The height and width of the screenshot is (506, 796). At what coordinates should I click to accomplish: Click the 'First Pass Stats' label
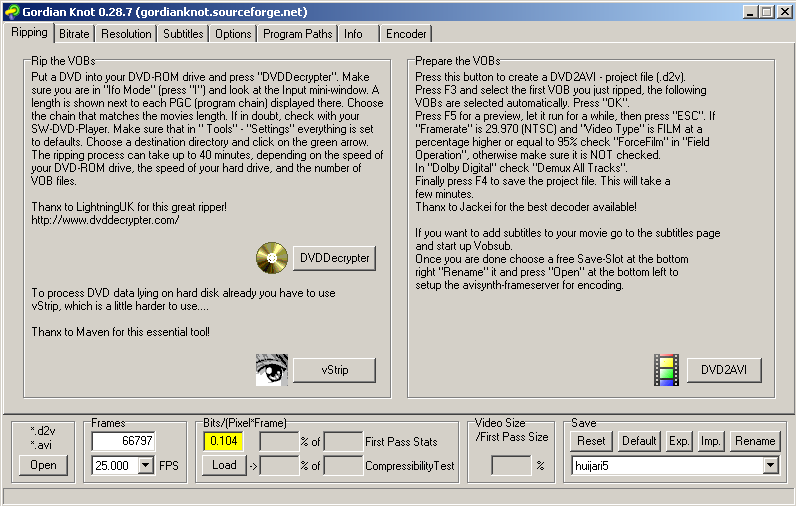(401, 442)
